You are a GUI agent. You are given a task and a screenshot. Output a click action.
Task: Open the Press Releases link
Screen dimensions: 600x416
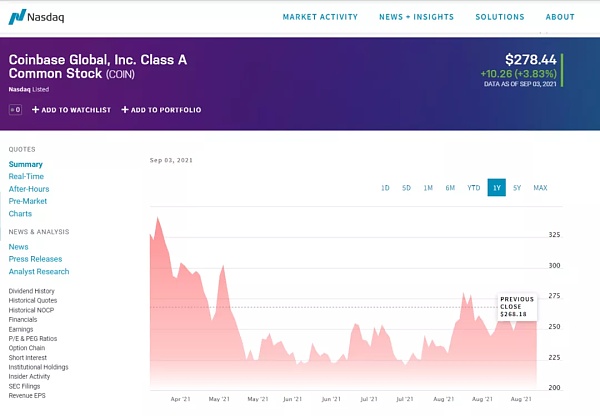click(35, 259)
